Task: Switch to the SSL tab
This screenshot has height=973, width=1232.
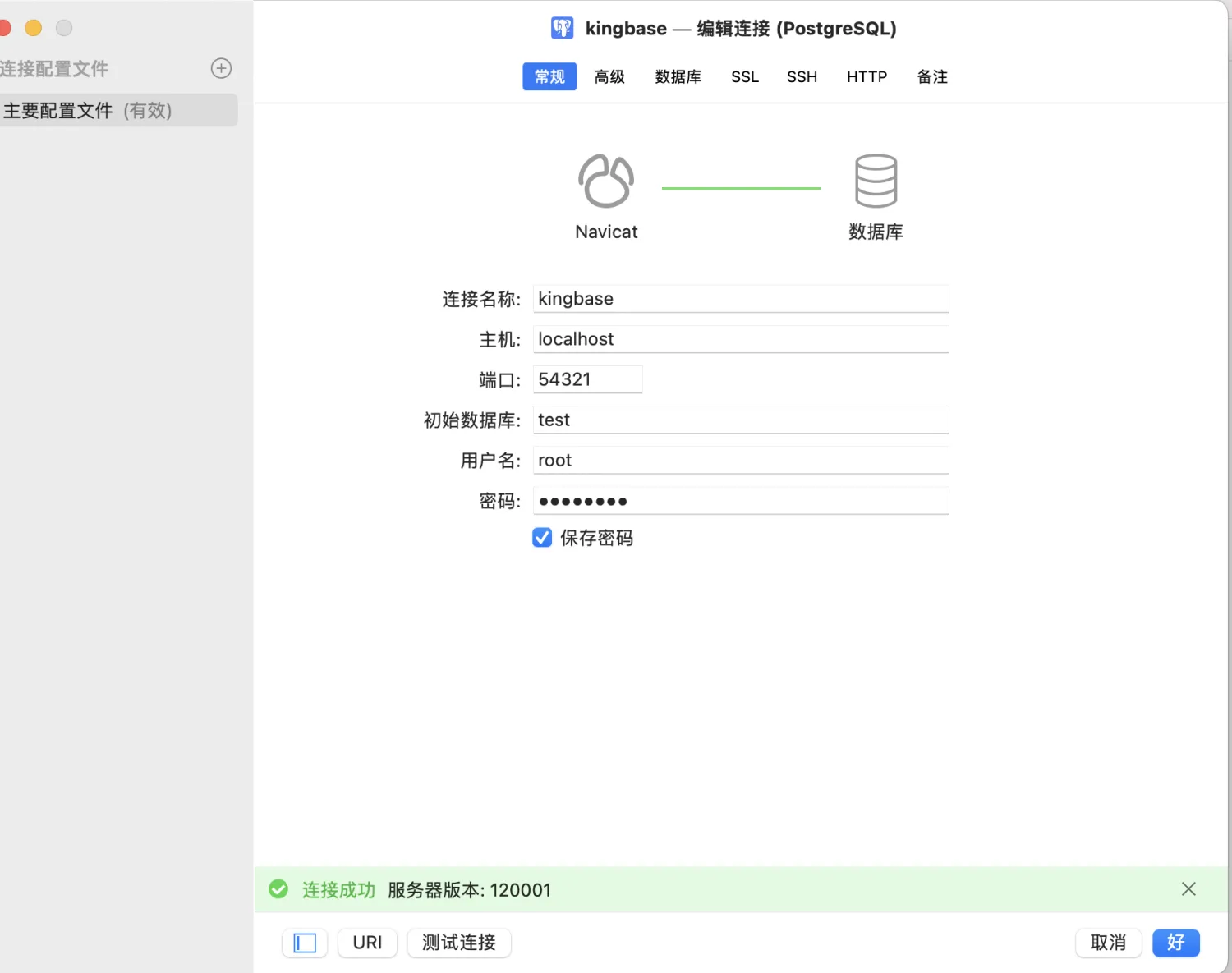Action: [744, 76]
